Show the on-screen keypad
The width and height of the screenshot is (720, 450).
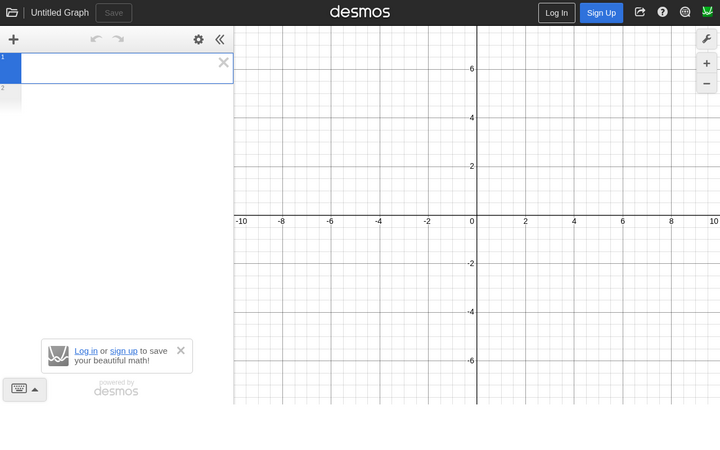pyautogui.click(x=25, y=389)
